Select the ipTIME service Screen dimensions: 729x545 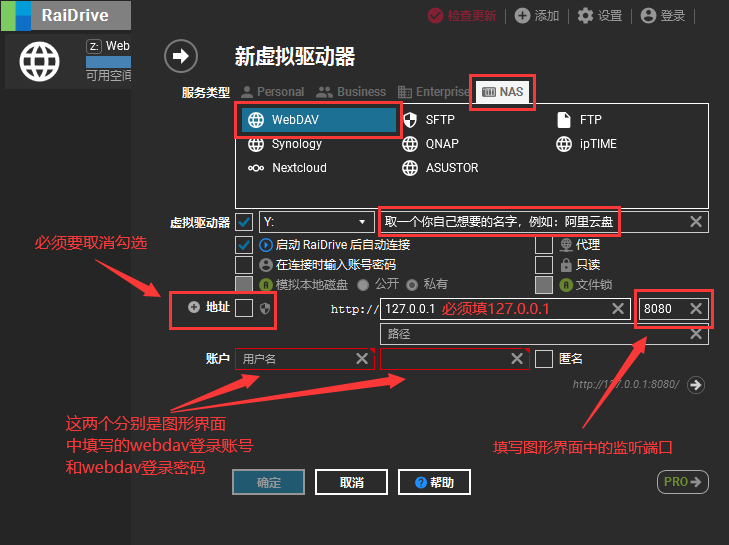pos(587,144)
